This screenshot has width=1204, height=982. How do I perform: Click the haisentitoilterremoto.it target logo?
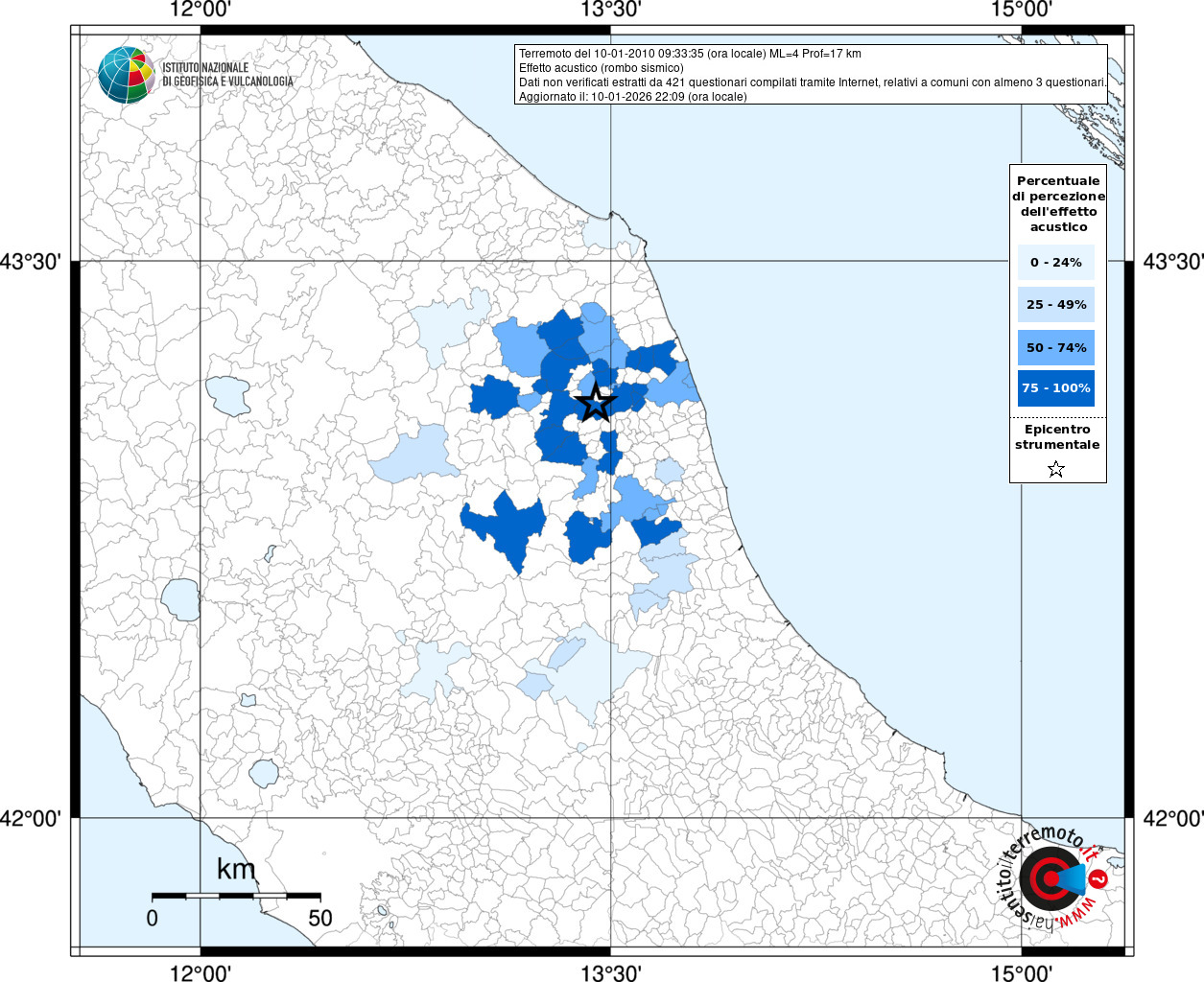coord(1052,879)
